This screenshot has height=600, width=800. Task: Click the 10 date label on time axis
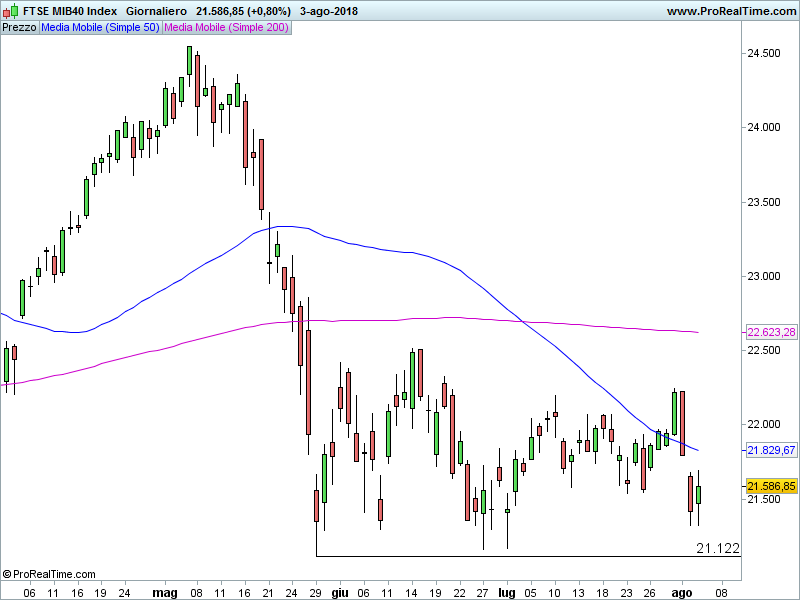pyautogui.click(x=555, y=593)
